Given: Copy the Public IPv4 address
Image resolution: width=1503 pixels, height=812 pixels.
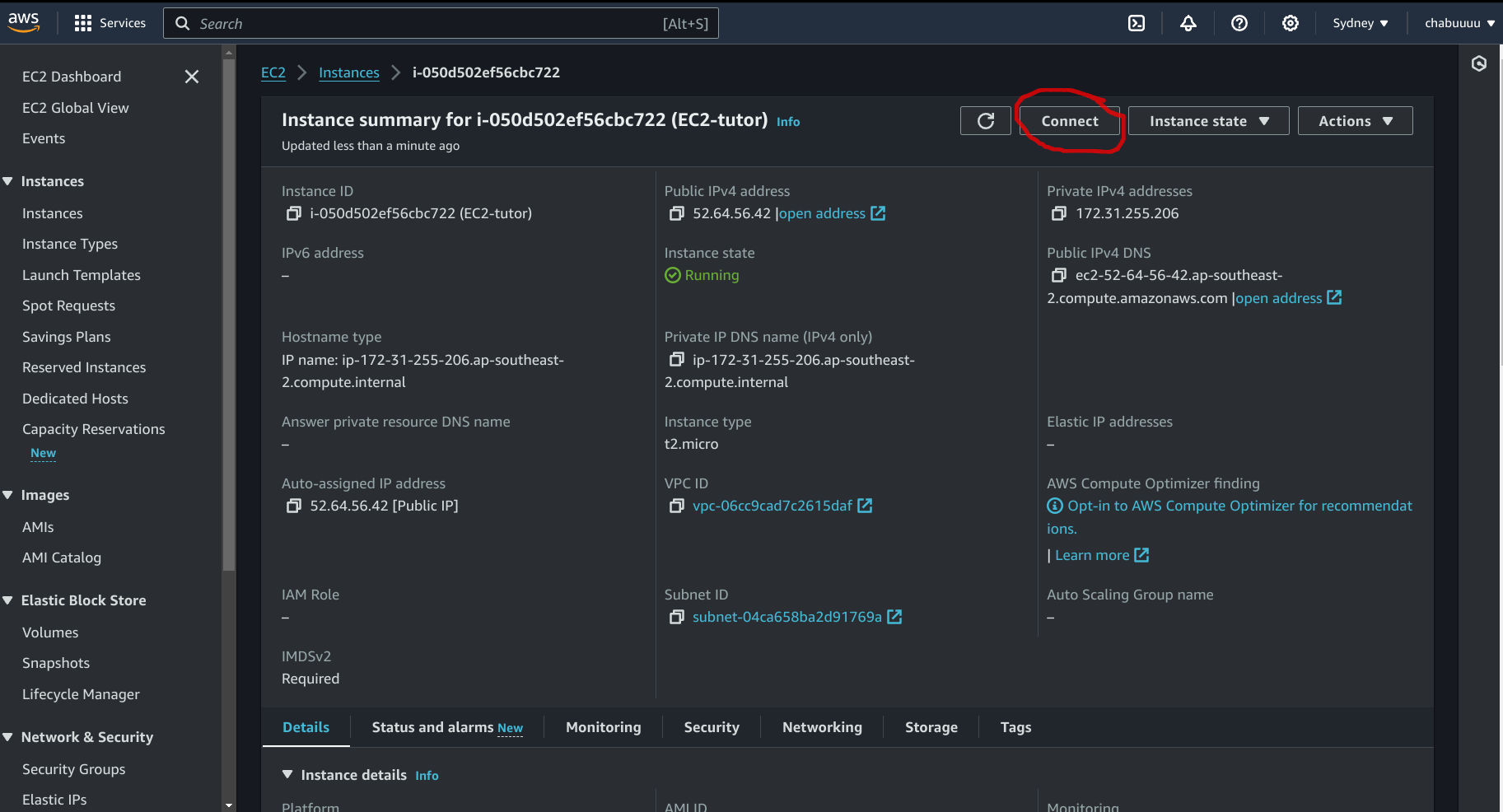Looking at the screenshot, I should click(x=676, y=214).
